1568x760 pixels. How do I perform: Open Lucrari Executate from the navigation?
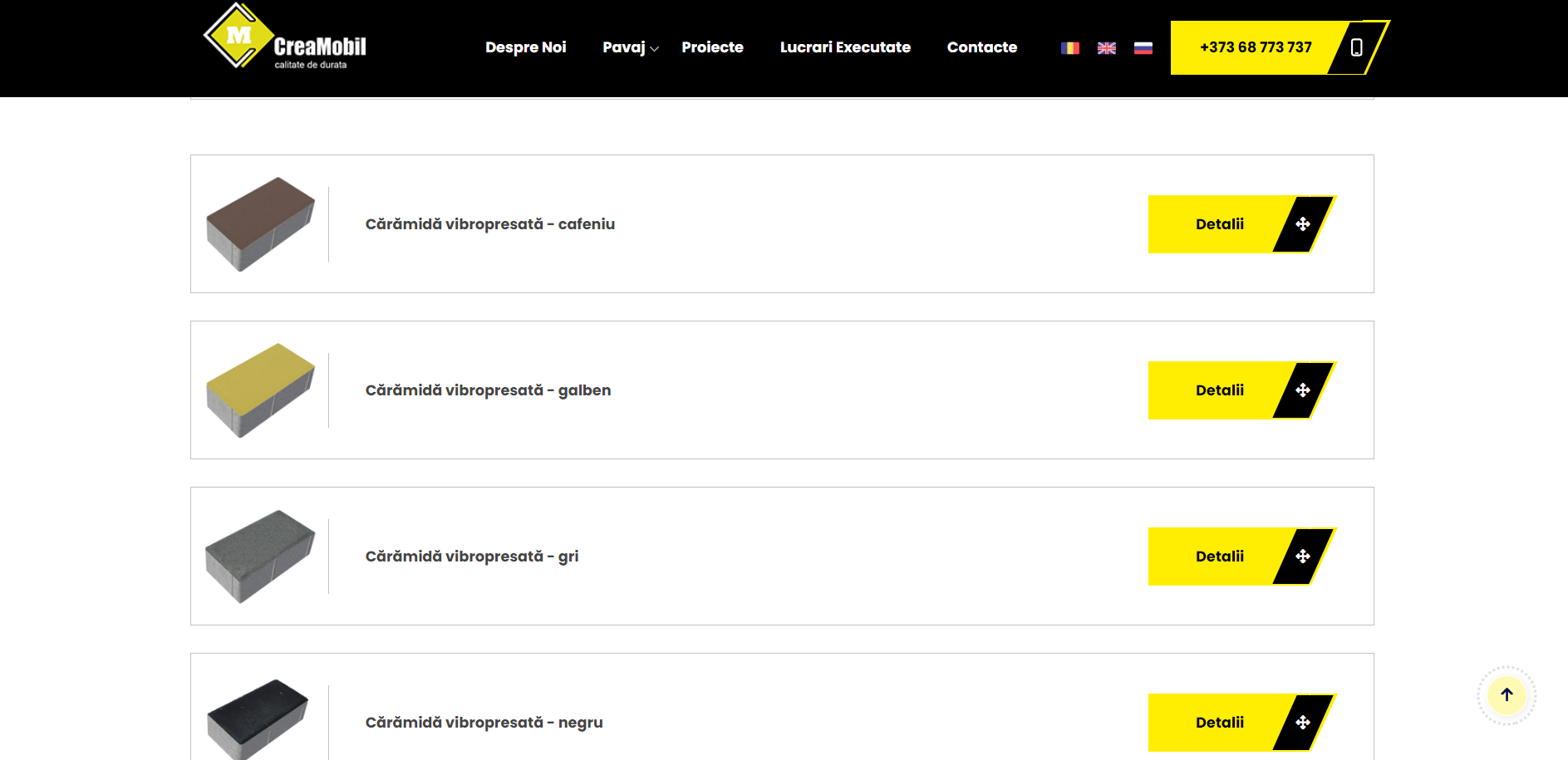pos(844,48)
